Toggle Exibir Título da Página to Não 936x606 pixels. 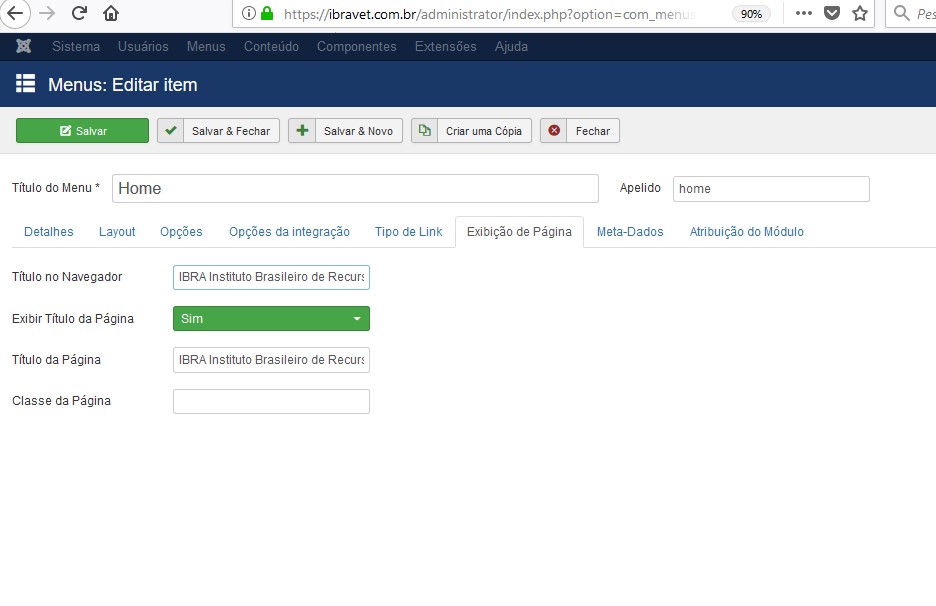[271, 318]
